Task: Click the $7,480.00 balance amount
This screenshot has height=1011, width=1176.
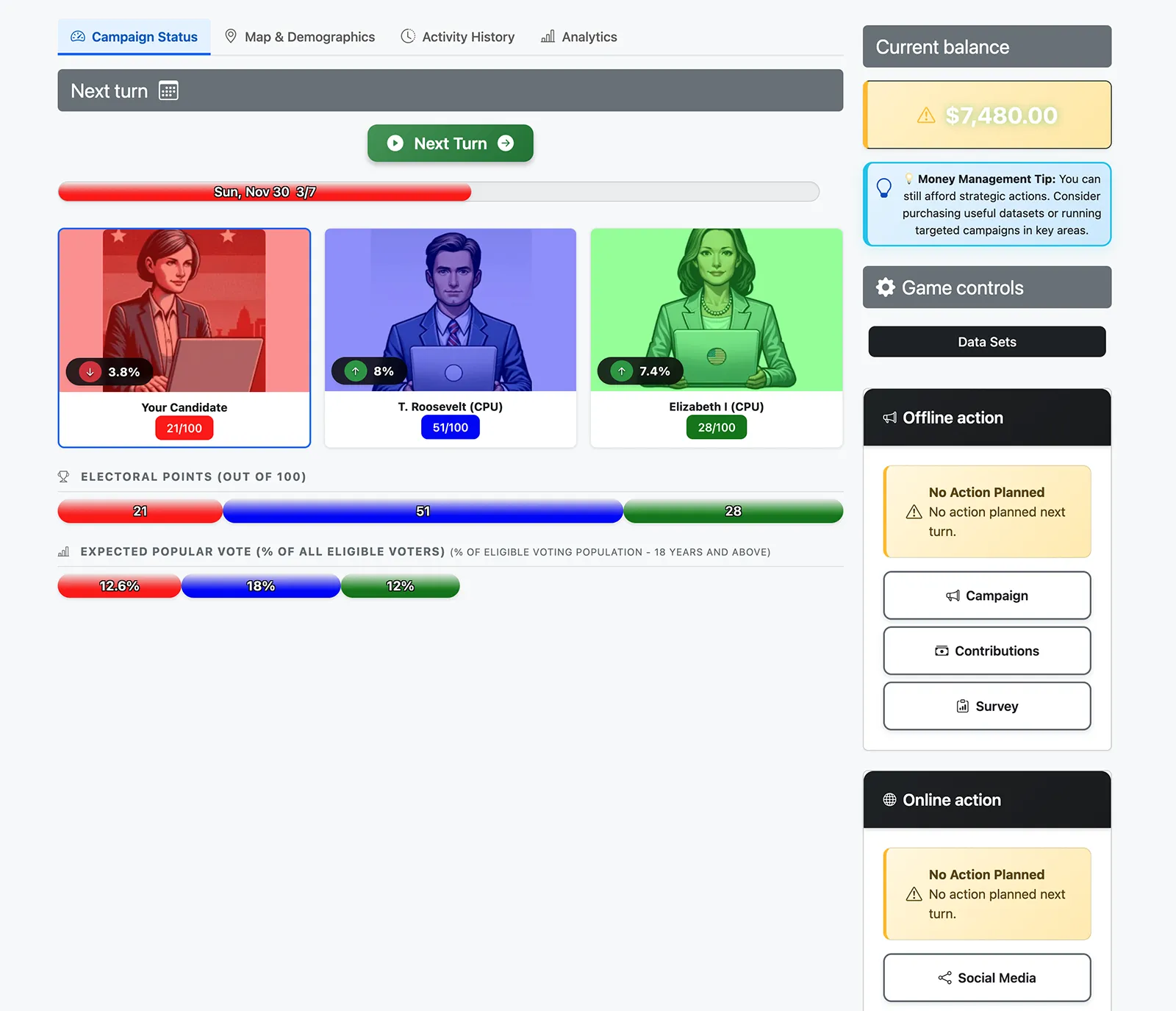Action: pos(1001,115)
